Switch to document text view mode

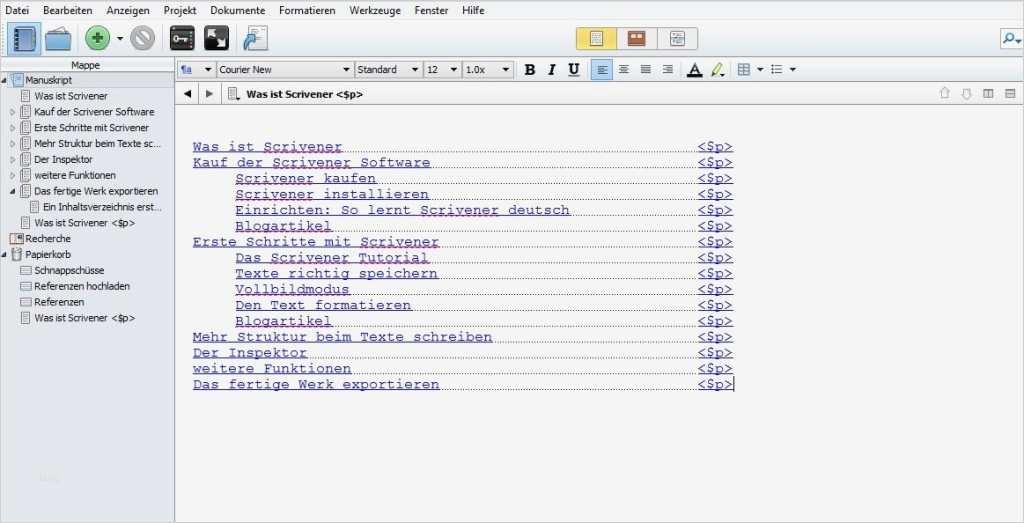coord(596,39)
